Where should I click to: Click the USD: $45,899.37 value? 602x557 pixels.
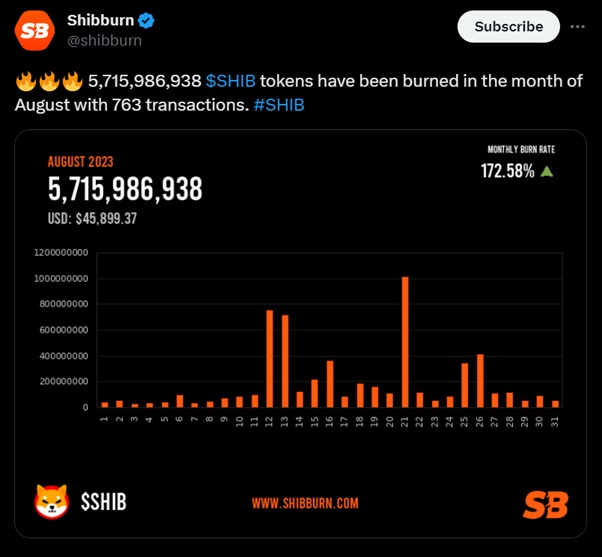click(92, 218)
